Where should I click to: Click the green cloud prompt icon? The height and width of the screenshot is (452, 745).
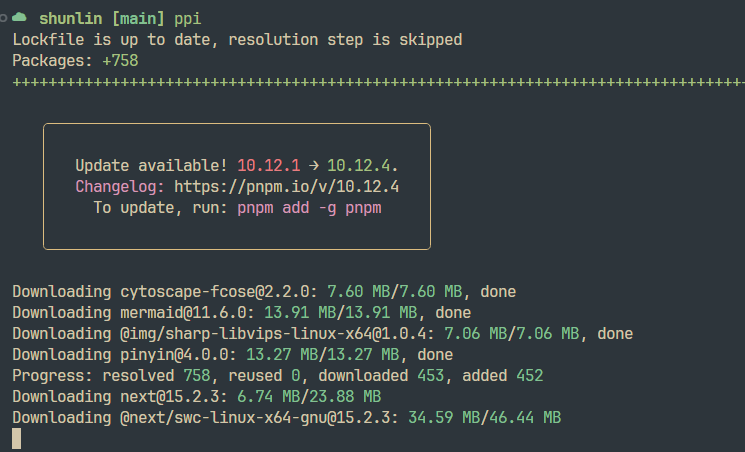19,18
